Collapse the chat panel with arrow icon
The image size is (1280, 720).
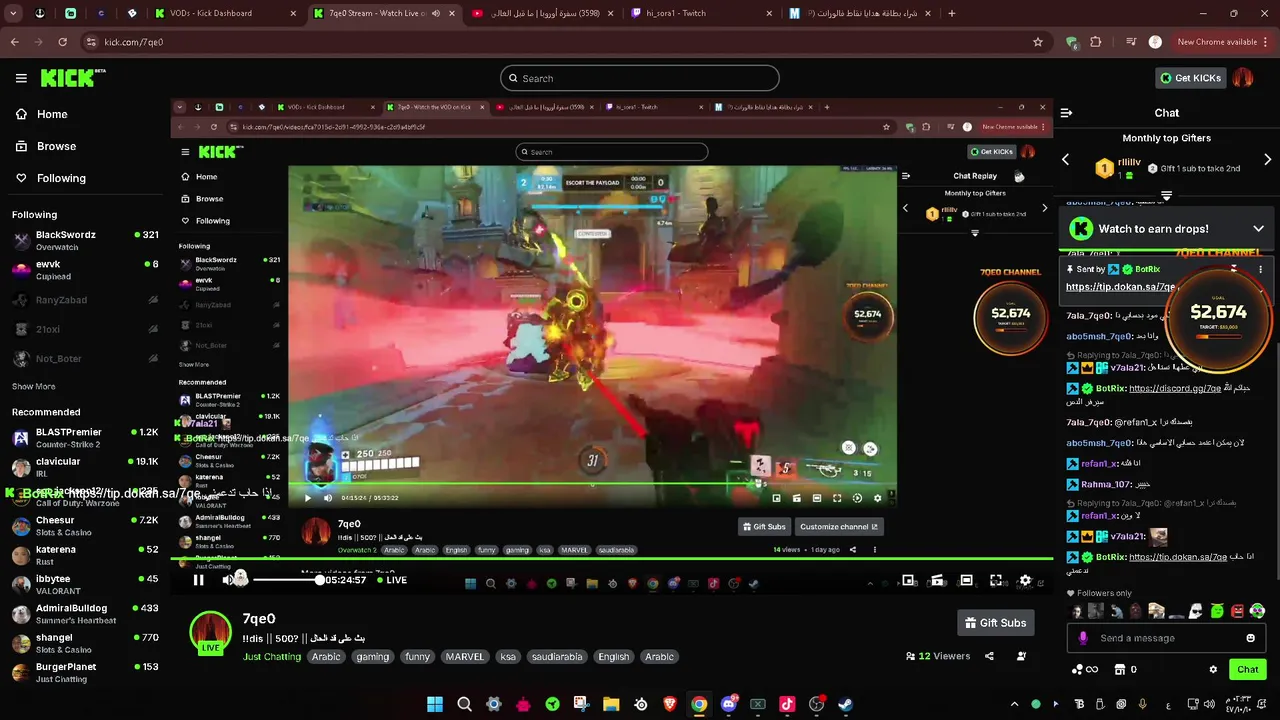tap(1066, 113)
